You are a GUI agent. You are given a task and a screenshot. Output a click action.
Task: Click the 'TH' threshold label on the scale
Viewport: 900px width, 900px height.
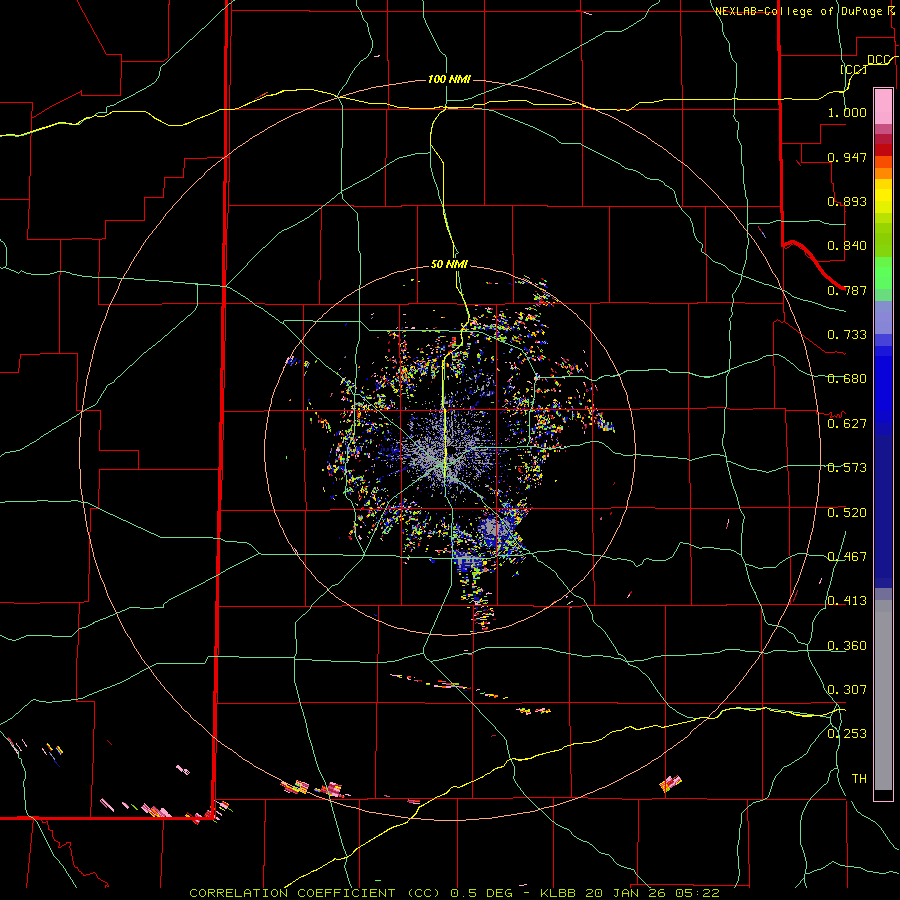pos(859,779)
